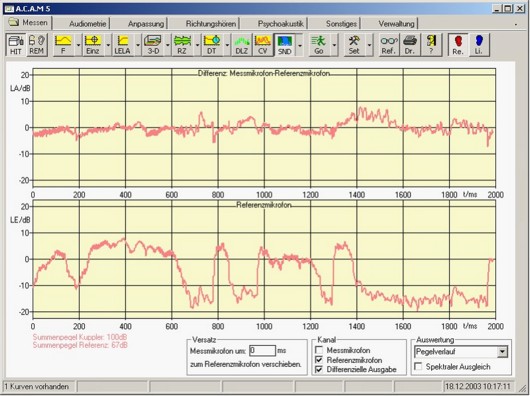Screen dimensions: 530x396
Task: Click the Einz tool icon
Action: pos(93,45)
